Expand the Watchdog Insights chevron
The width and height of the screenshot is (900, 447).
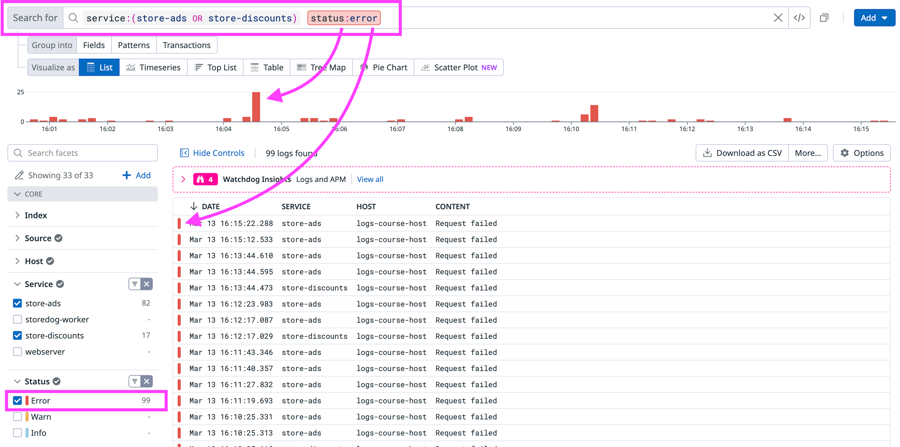click(x=184, y=180)
